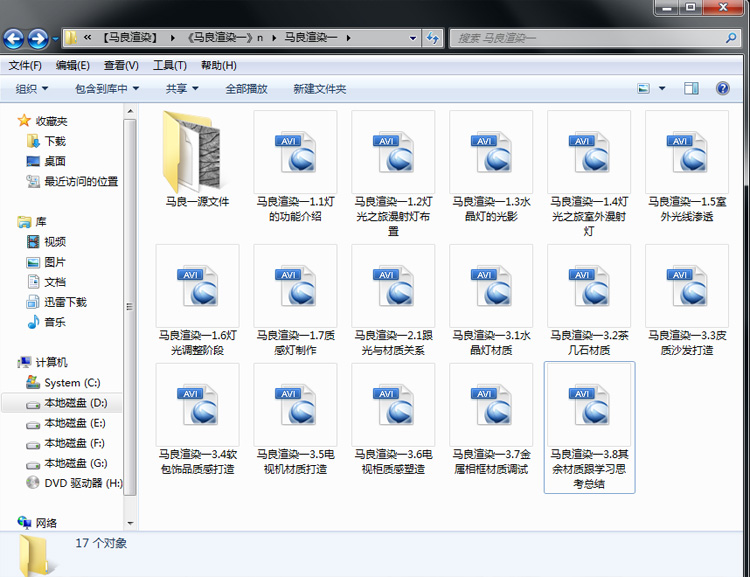Open the 马良—源文件 folder
750x577 pixels.
(x=197, y=159)
